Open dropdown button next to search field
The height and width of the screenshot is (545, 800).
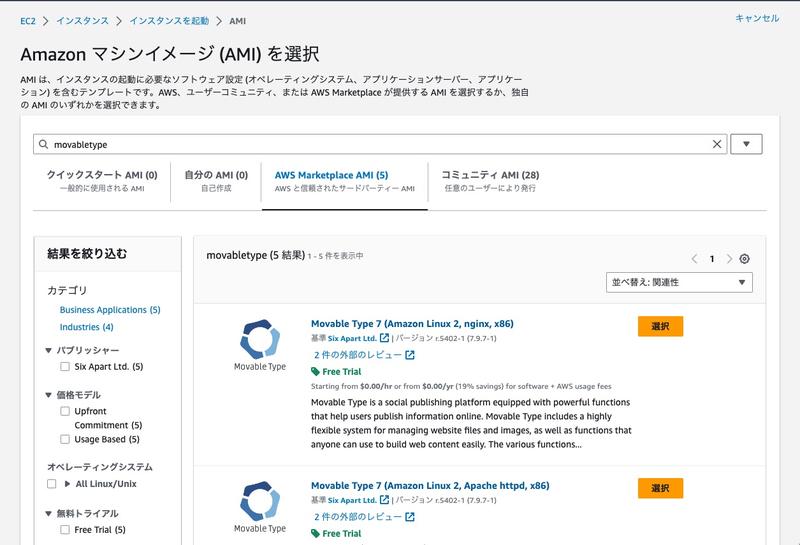pos(746,144)
